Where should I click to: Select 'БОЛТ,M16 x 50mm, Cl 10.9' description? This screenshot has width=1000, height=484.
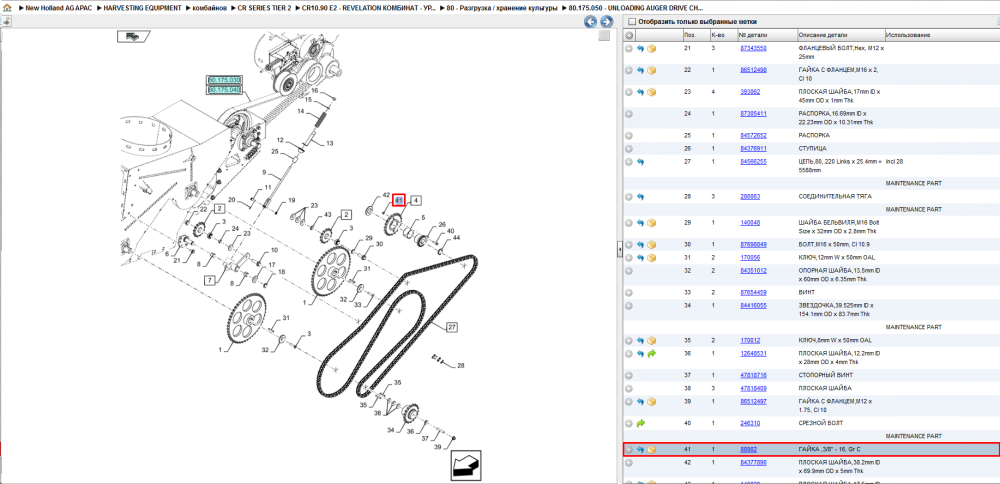click(836, 245)
